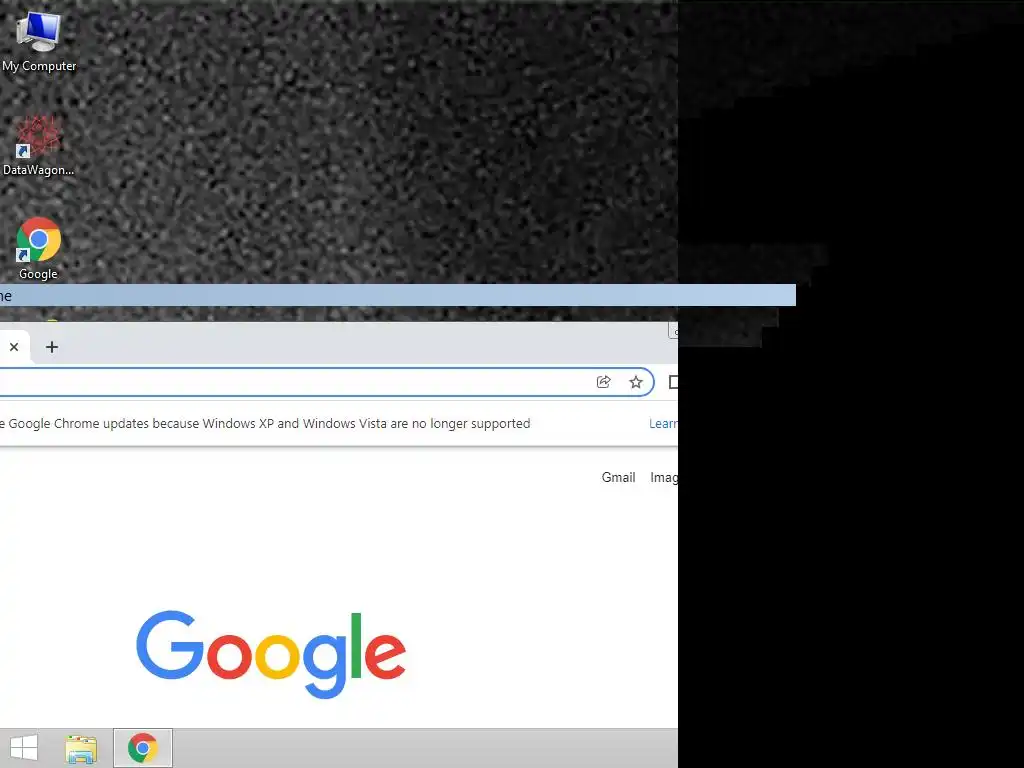Follow the Learn more link in update notice
The height and width of the screenshot is (768, 1024).
click(x=663, y=424)
